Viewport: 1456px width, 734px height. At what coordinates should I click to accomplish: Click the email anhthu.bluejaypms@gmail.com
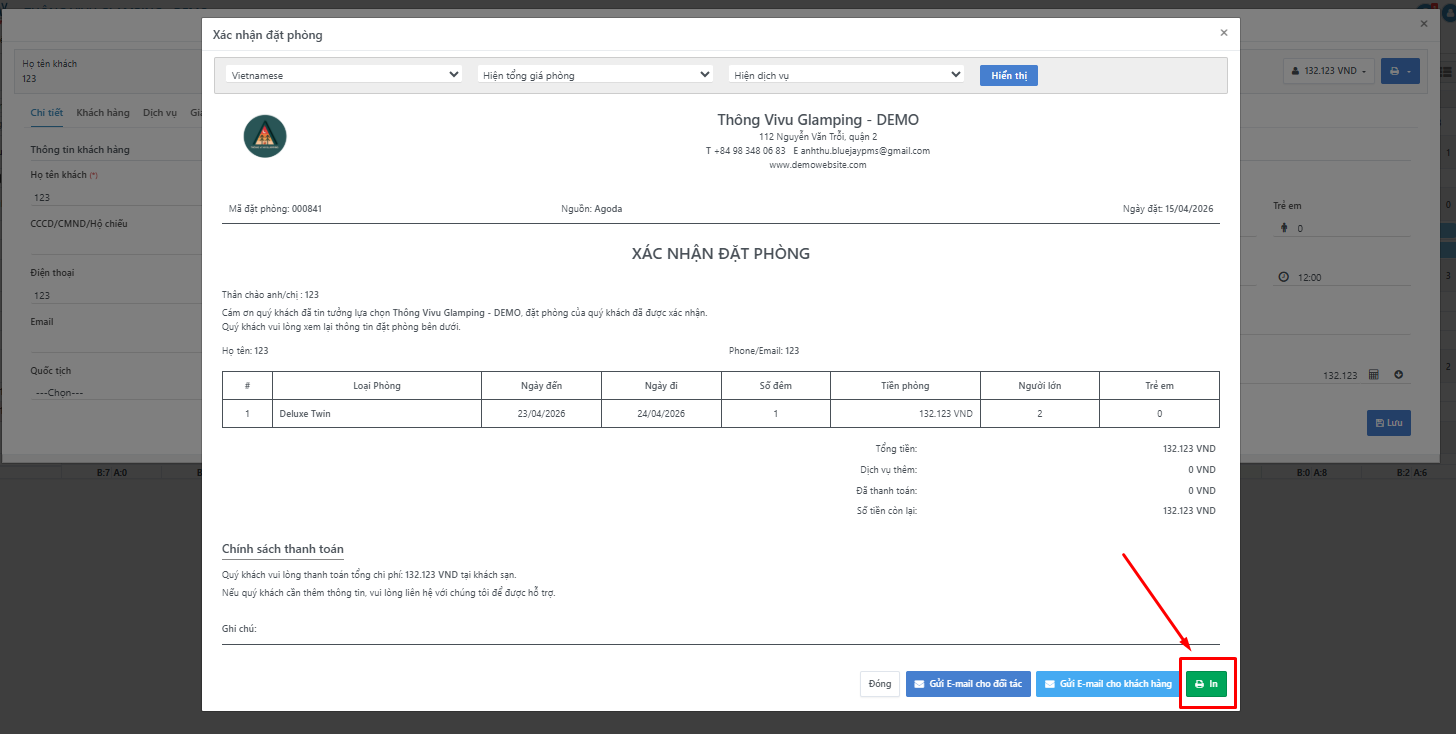click(x=865, y=151)
